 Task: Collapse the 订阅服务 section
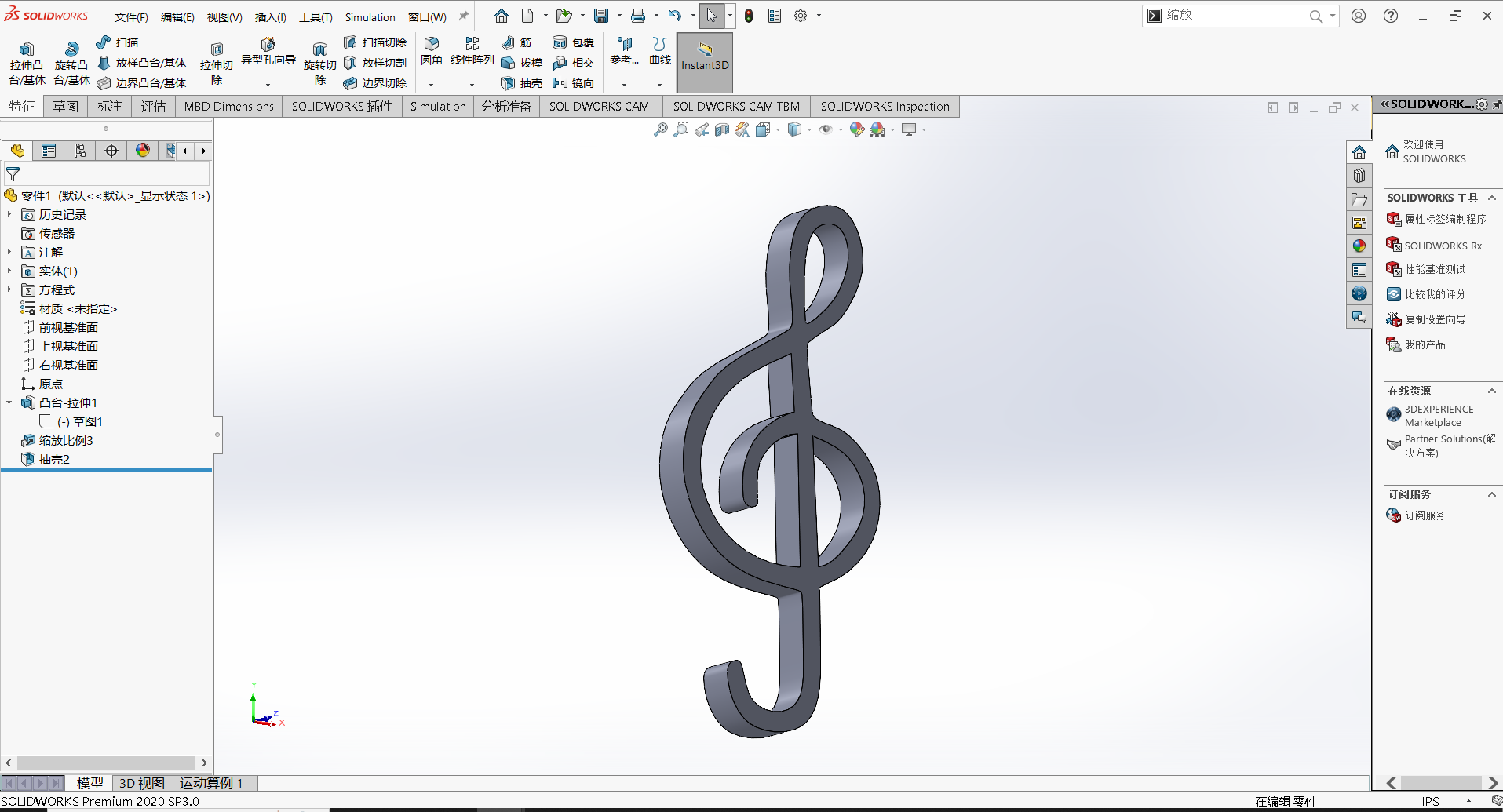click(x=1492, y=494)
